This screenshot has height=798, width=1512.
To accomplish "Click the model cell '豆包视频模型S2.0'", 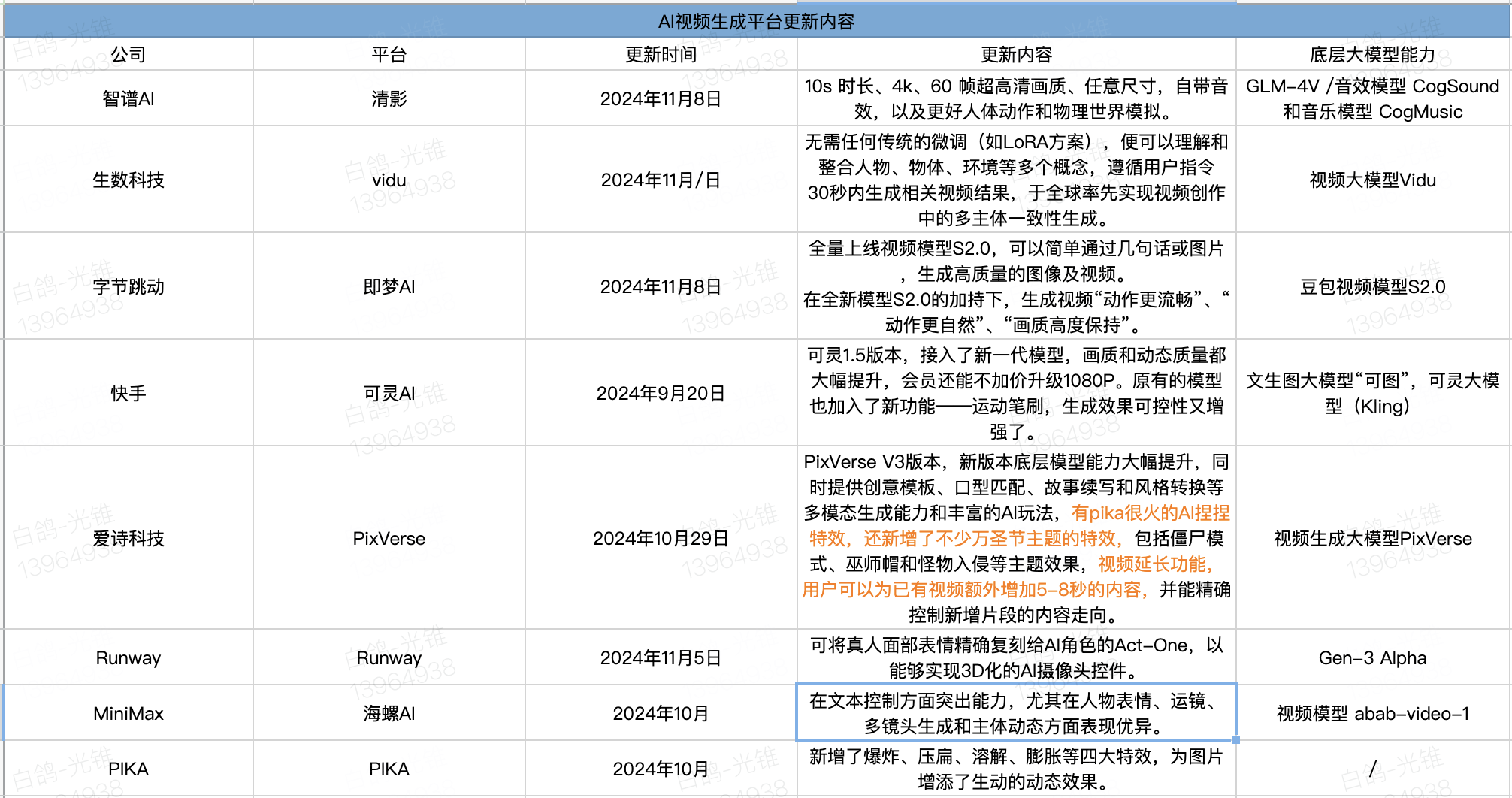I will click(1373, 286).
